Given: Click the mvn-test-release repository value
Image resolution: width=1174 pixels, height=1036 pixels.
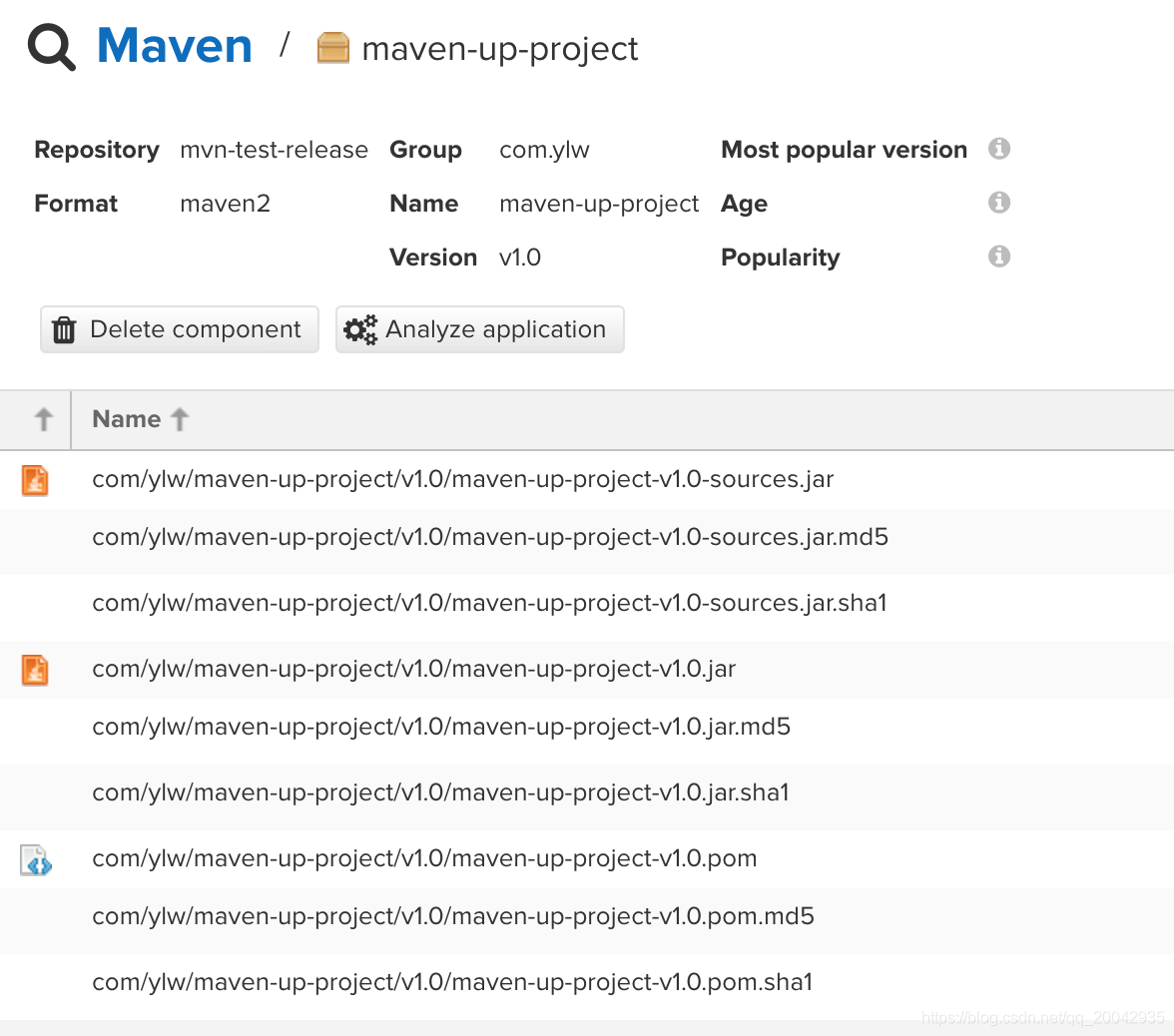Looking at the screenshot, I should click(274, 150).
